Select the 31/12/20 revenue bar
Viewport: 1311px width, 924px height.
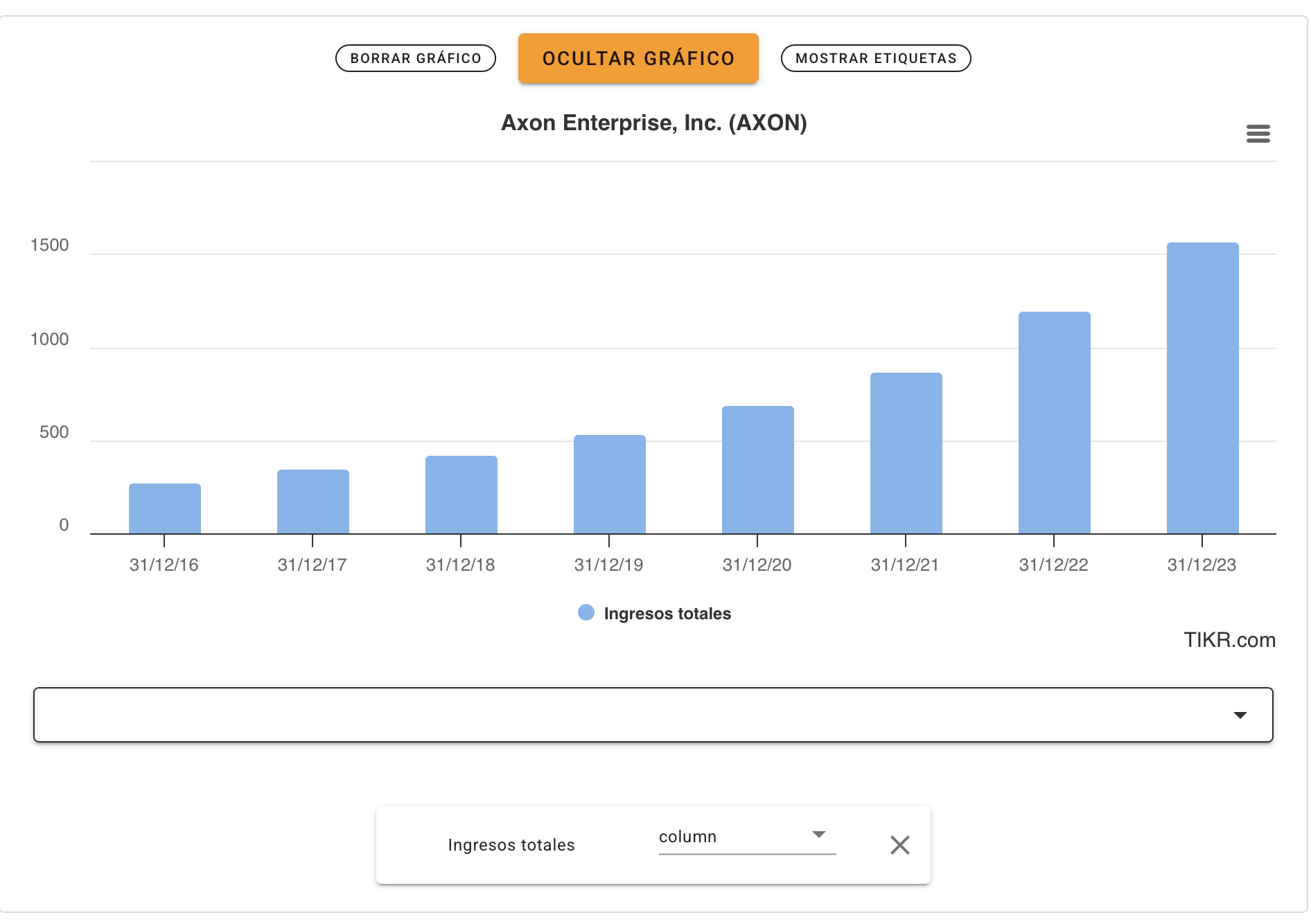click(757, 470)
